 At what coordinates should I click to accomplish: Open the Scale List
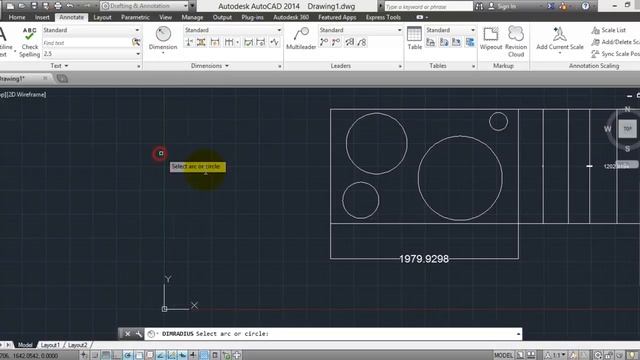[608, 30]
